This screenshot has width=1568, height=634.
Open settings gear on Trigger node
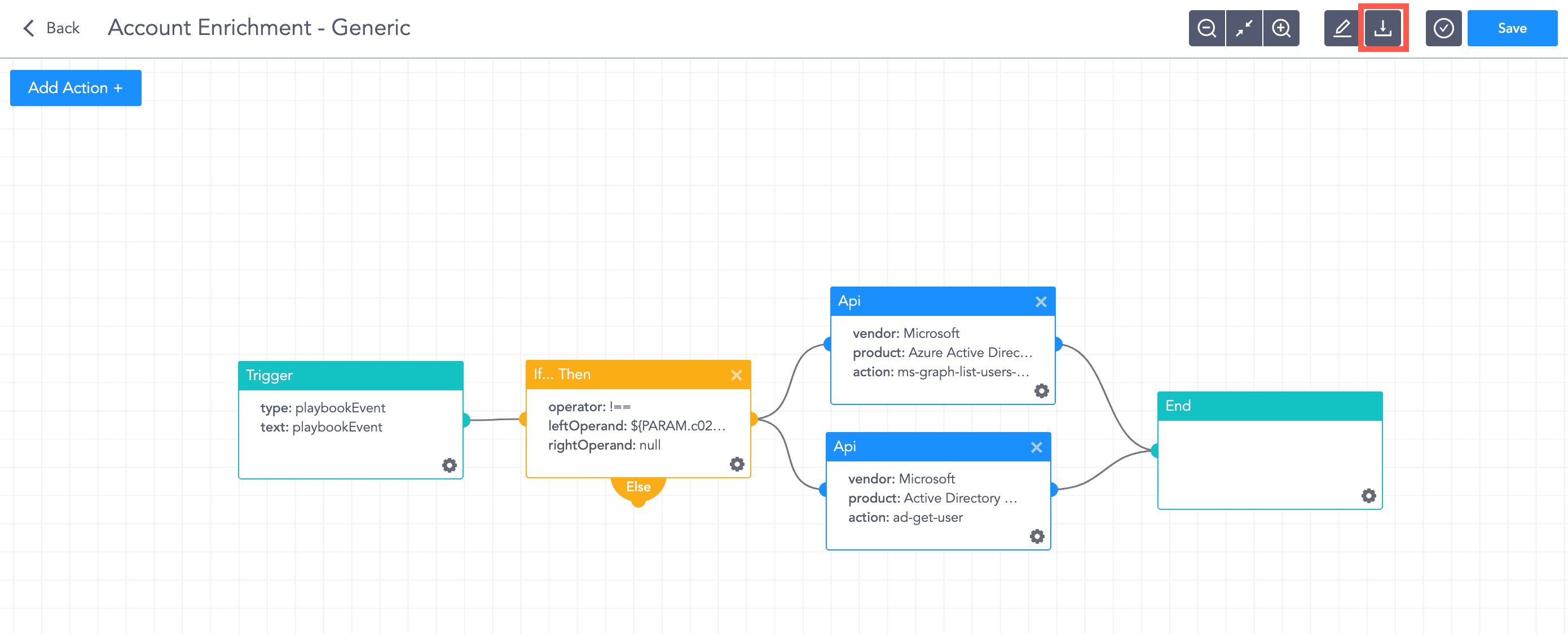(449, 465)
